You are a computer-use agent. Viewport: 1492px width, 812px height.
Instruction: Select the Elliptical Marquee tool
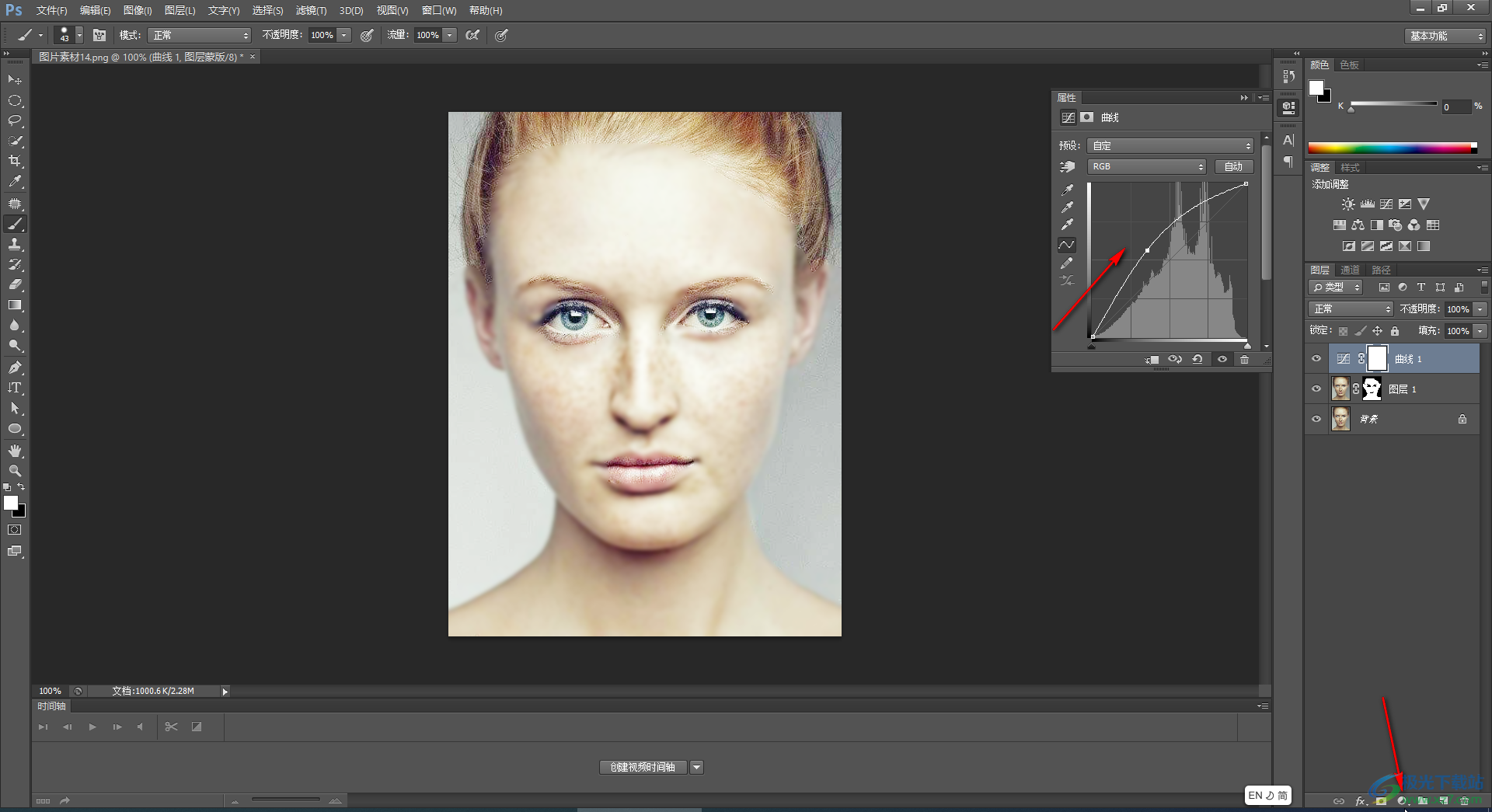click(x=15, y=100)
